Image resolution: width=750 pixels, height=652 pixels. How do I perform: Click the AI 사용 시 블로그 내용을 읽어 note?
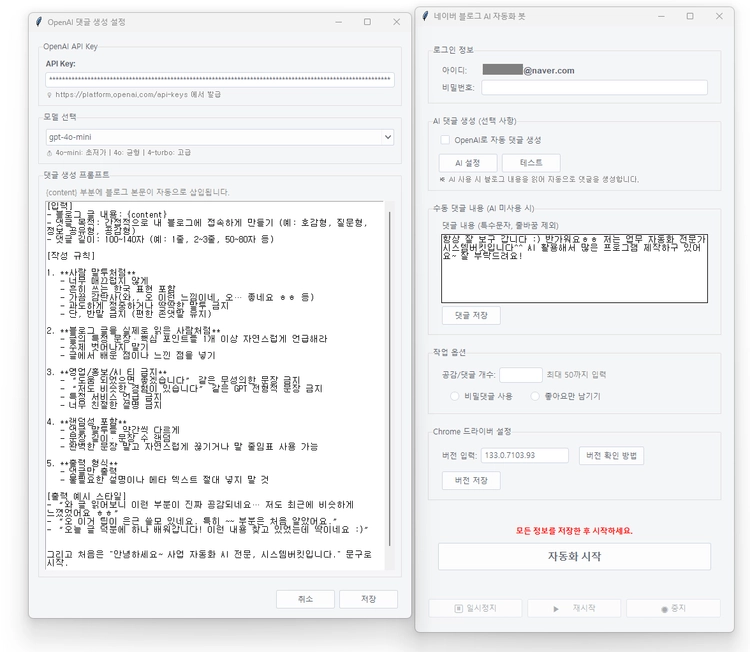pos(543,179)
